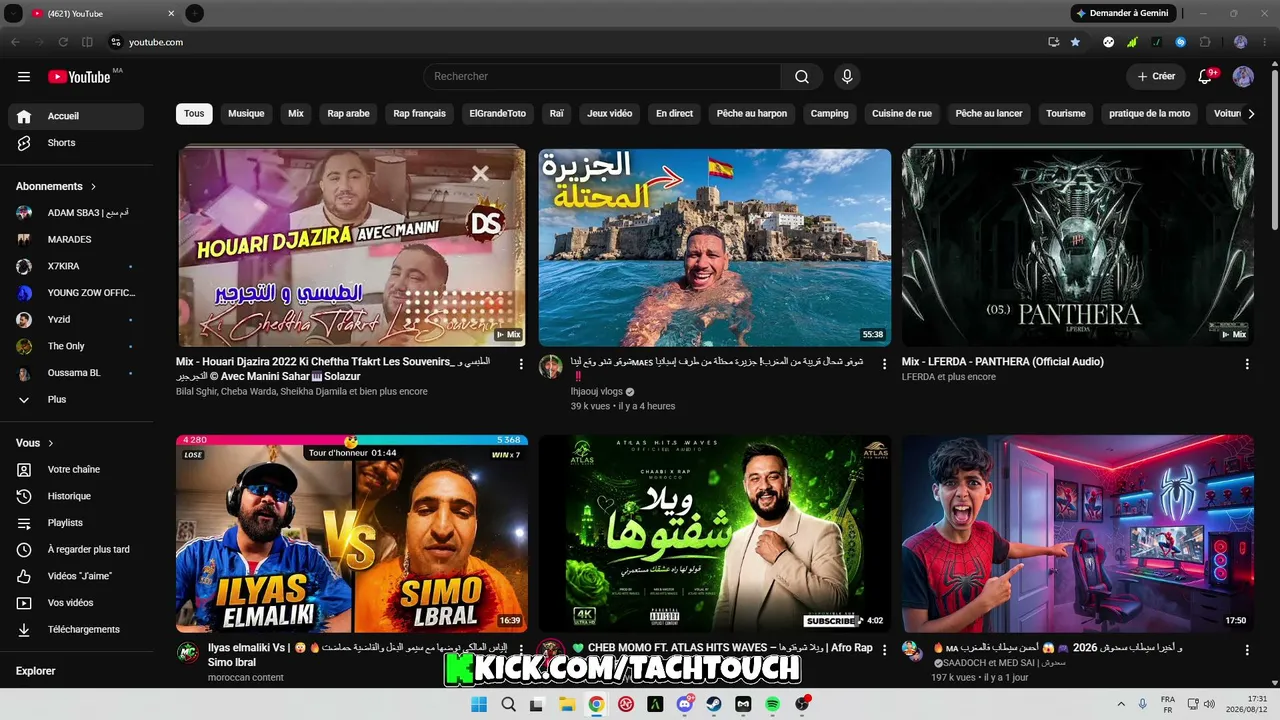Open File Explorer from the taskbar
Viewport: 1280px width, 720px height.
[567, 704]
